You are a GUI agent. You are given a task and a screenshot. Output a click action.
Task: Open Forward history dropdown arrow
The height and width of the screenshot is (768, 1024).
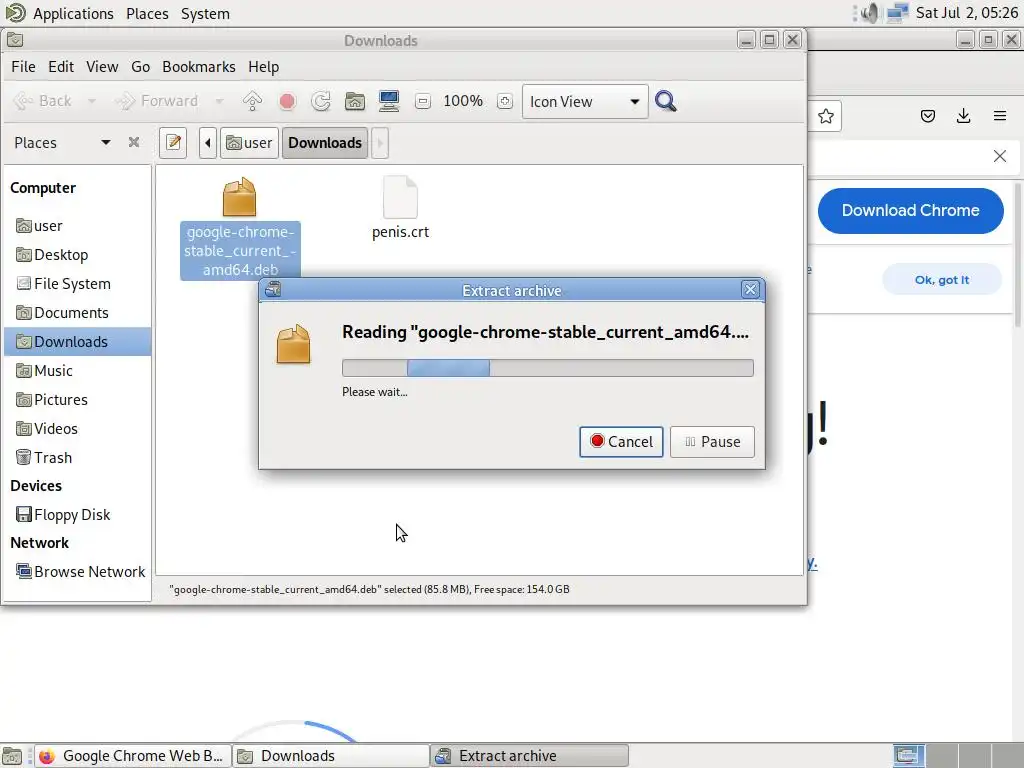click(219, 101)
